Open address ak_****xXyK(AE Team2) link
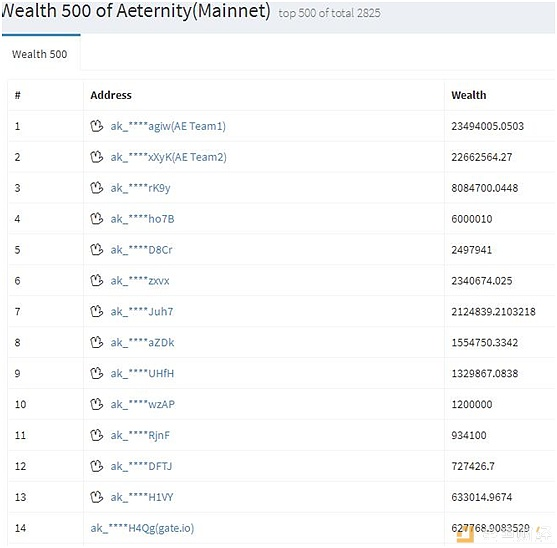 coord(168,157)
